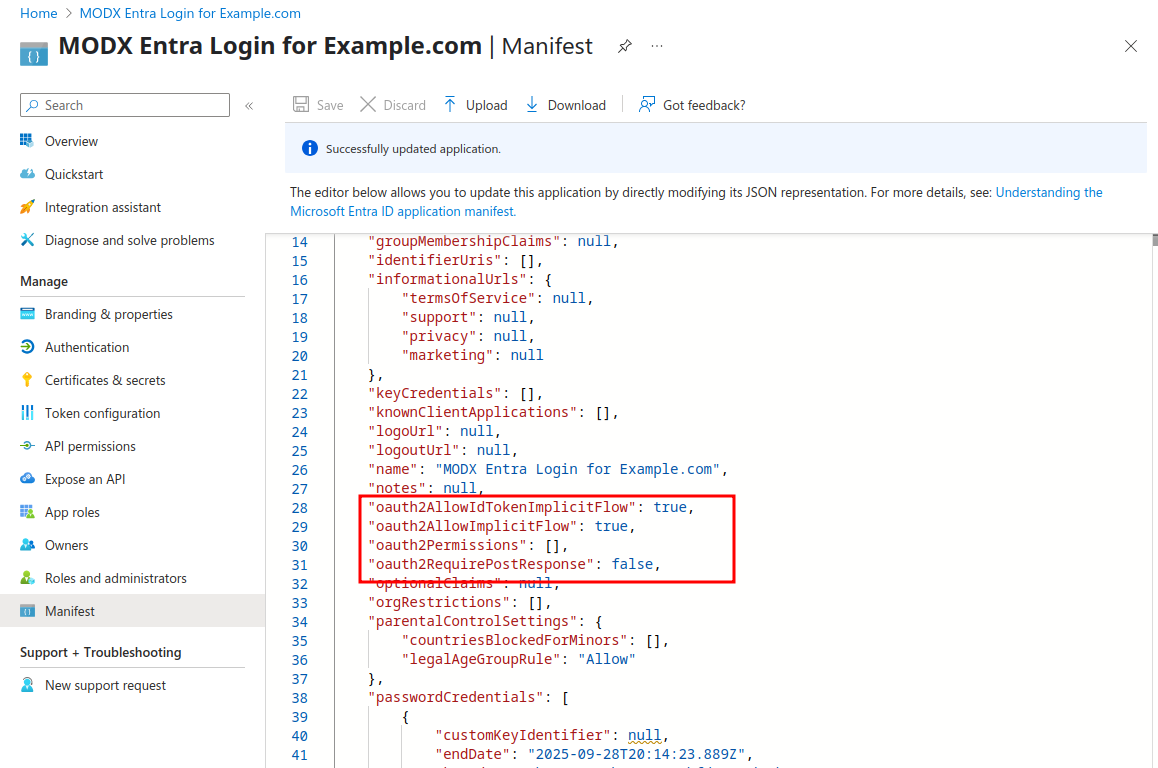Image resolution: width=1158 pixels, height=768 pixels.
Task: Click the Home breadcrumb link
Action: [38, 13]
